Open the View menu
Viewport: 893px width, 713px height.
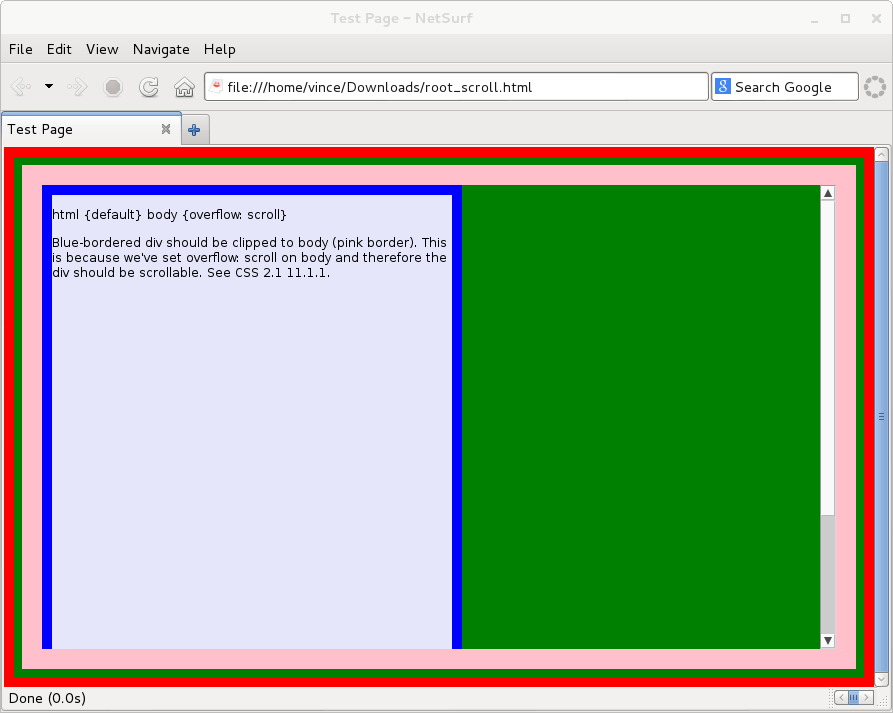(102, 49)
